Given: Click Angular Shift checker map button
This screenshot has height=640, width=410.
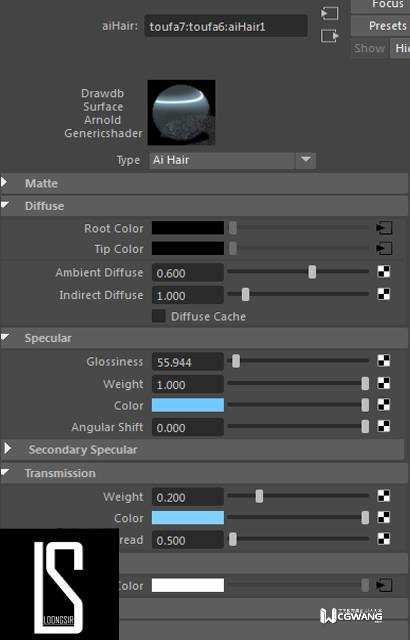Looking at the screenshot, I should (x=384, y=426).
